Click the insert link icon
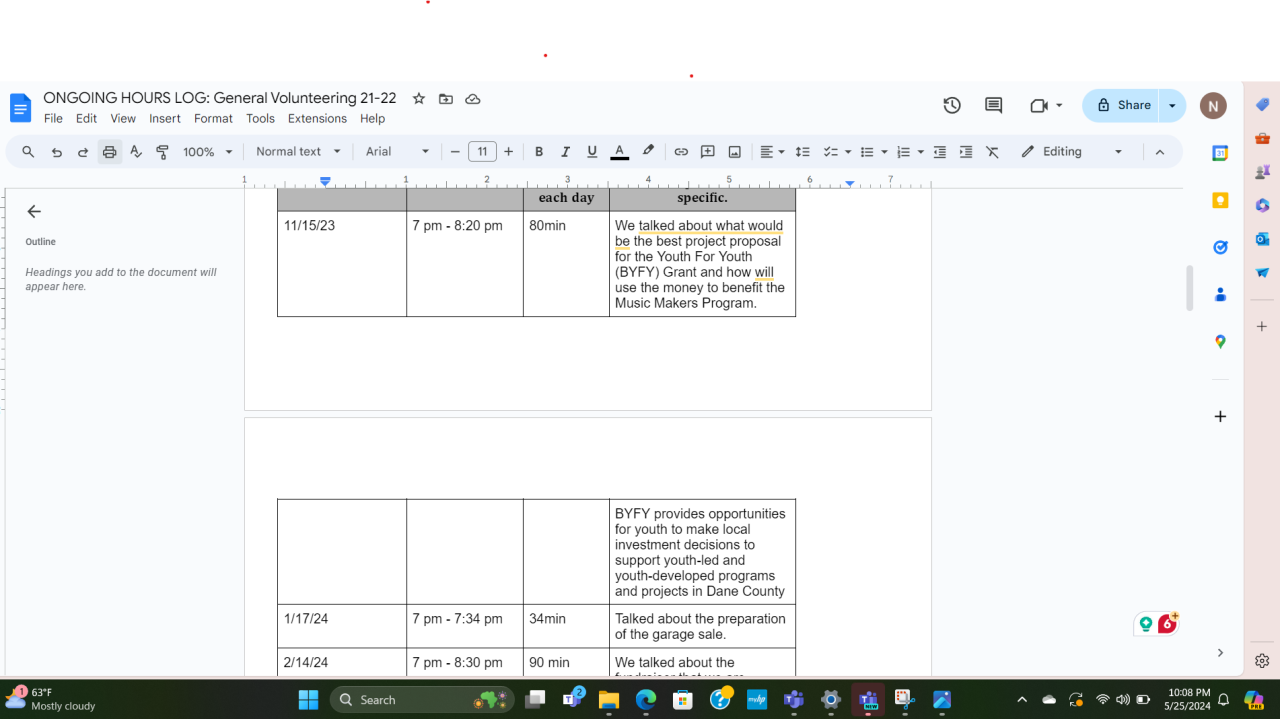Viewport: 1280px width, 719px height. [x=681, y=152]
